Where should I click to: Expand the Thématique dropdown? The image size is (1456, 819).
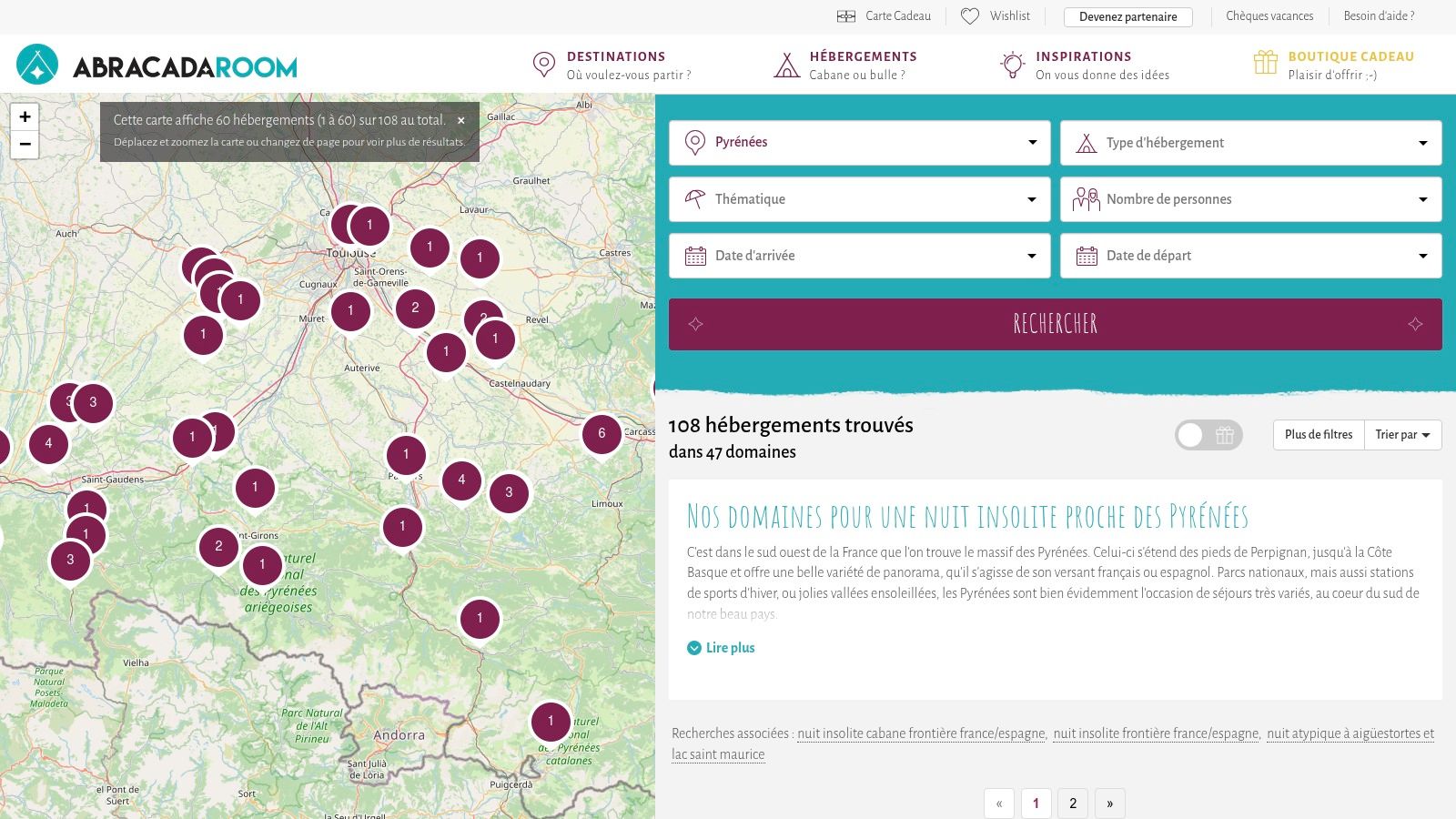click(x=859, y=199)
